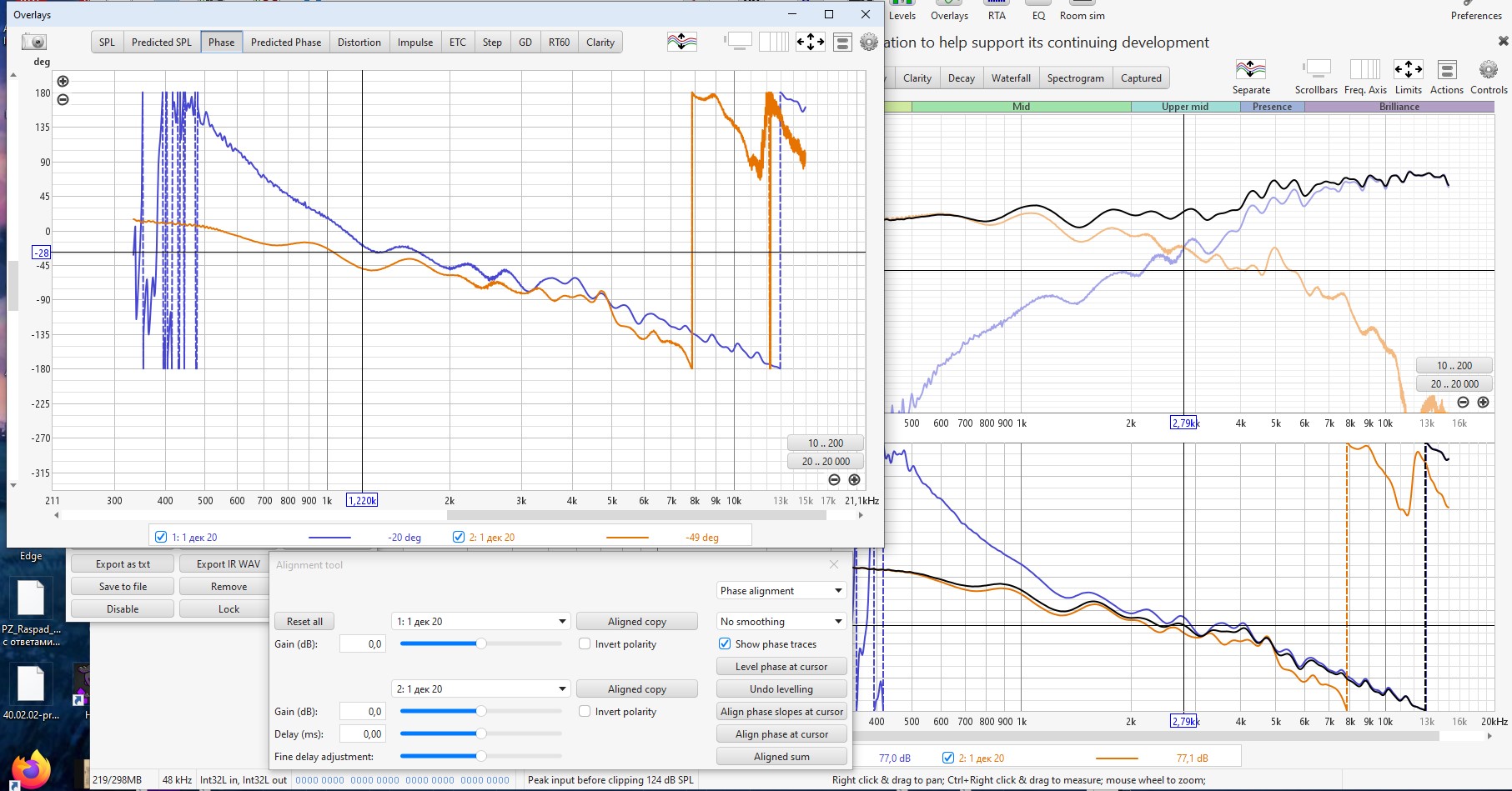The height and width of the screenshot is (791, 1512).
Task: Open Firefox from the taskbar
Action: (x=31, y=768)
